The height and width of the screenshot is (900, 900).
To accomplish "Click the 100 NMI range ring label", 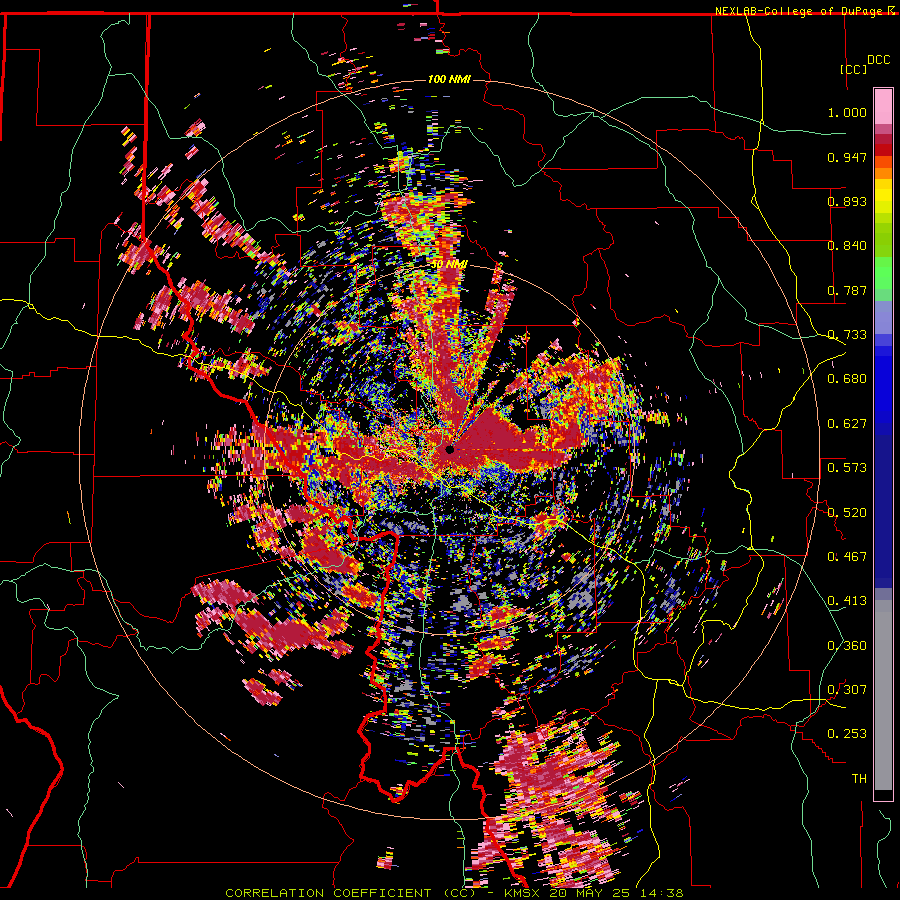I will [449, 79].
